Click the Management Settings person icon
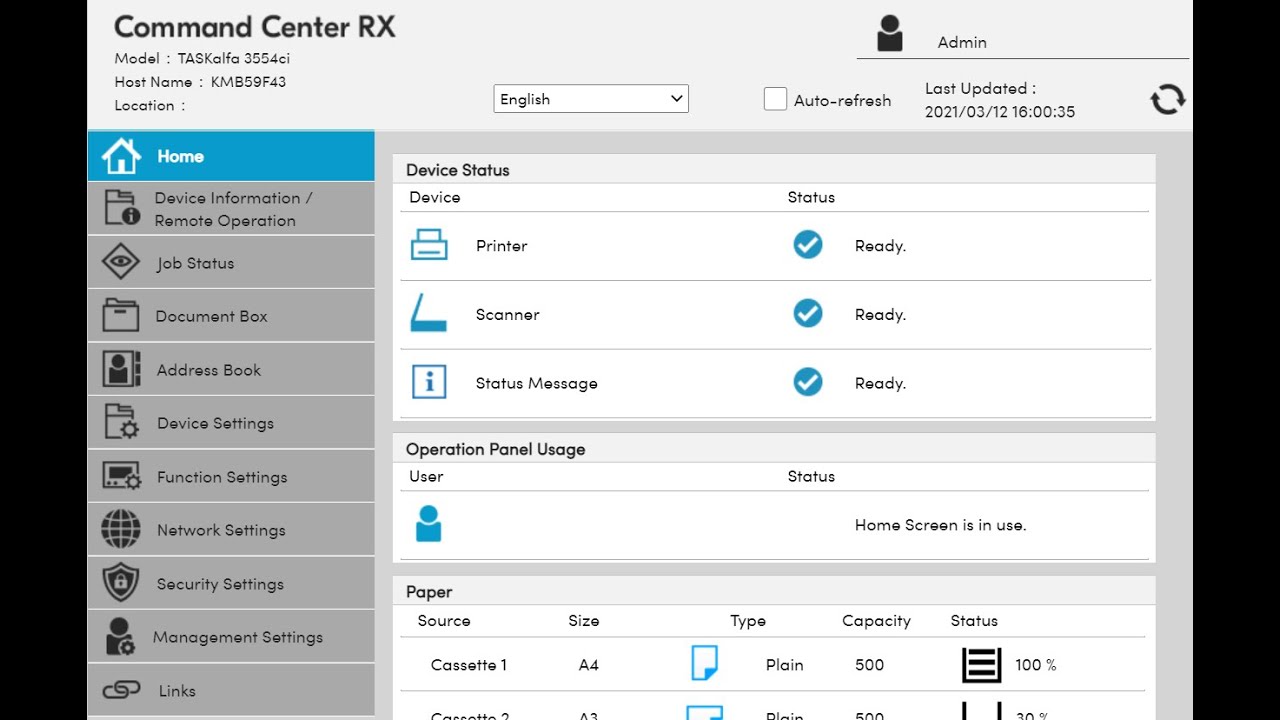This screenshot has height=720, width=1280. [x=121, y=636]
